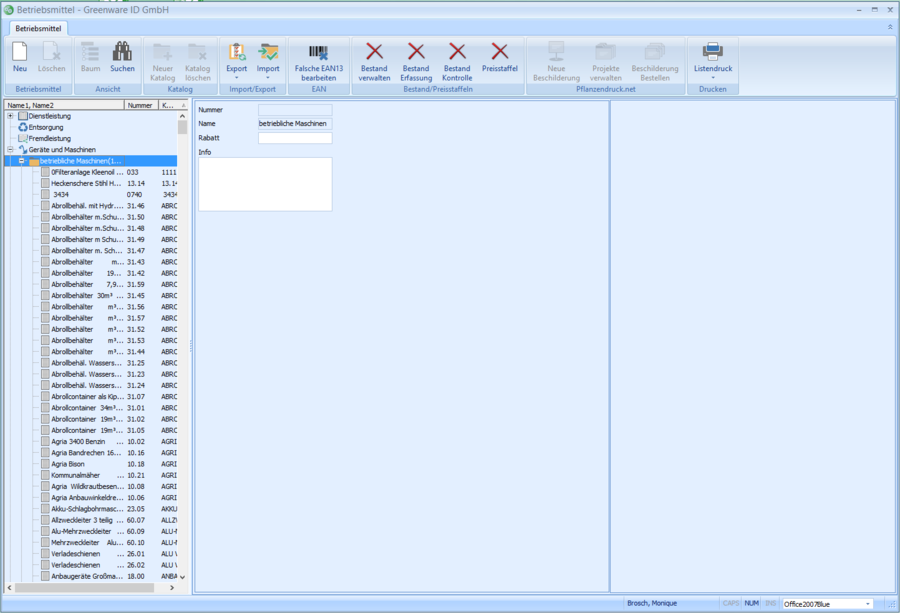Check the Anbaugeräte Großma checkbox
This screenshot has height=613, width=900.
point(45,576)
